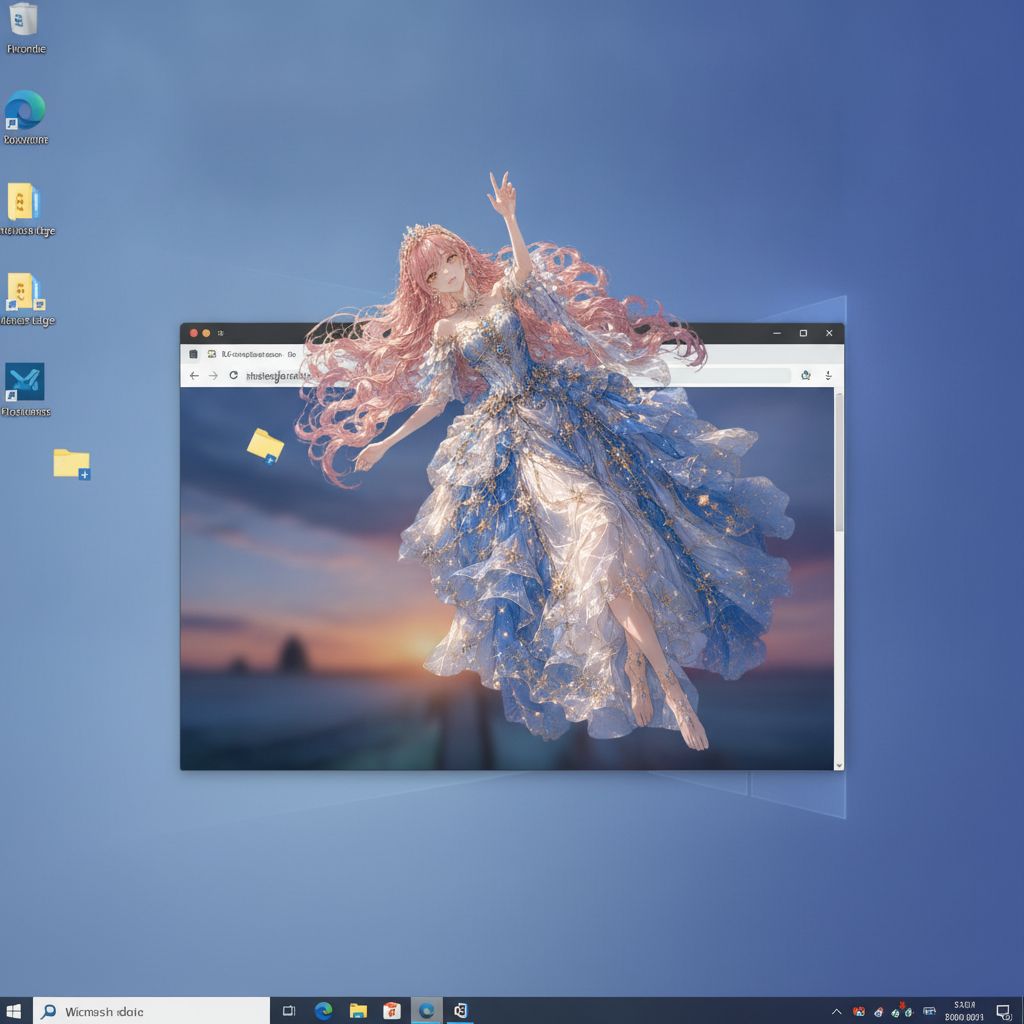The height and width of the screenshot is (1024, 1024).
Task: Open the browser downloads icon
Action: (828, 376)
